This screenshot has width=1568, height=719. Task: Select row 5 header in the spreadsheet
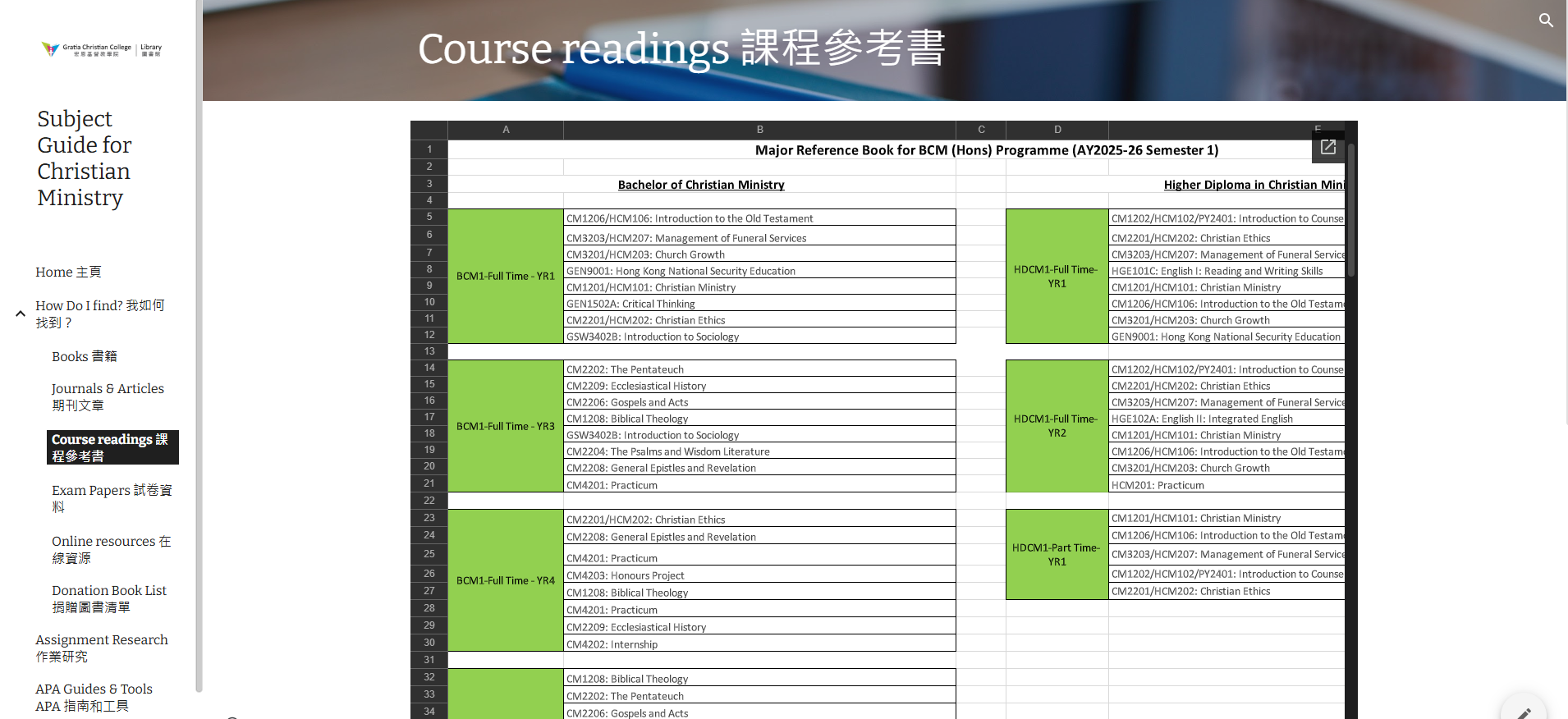(x=429, y=217)
